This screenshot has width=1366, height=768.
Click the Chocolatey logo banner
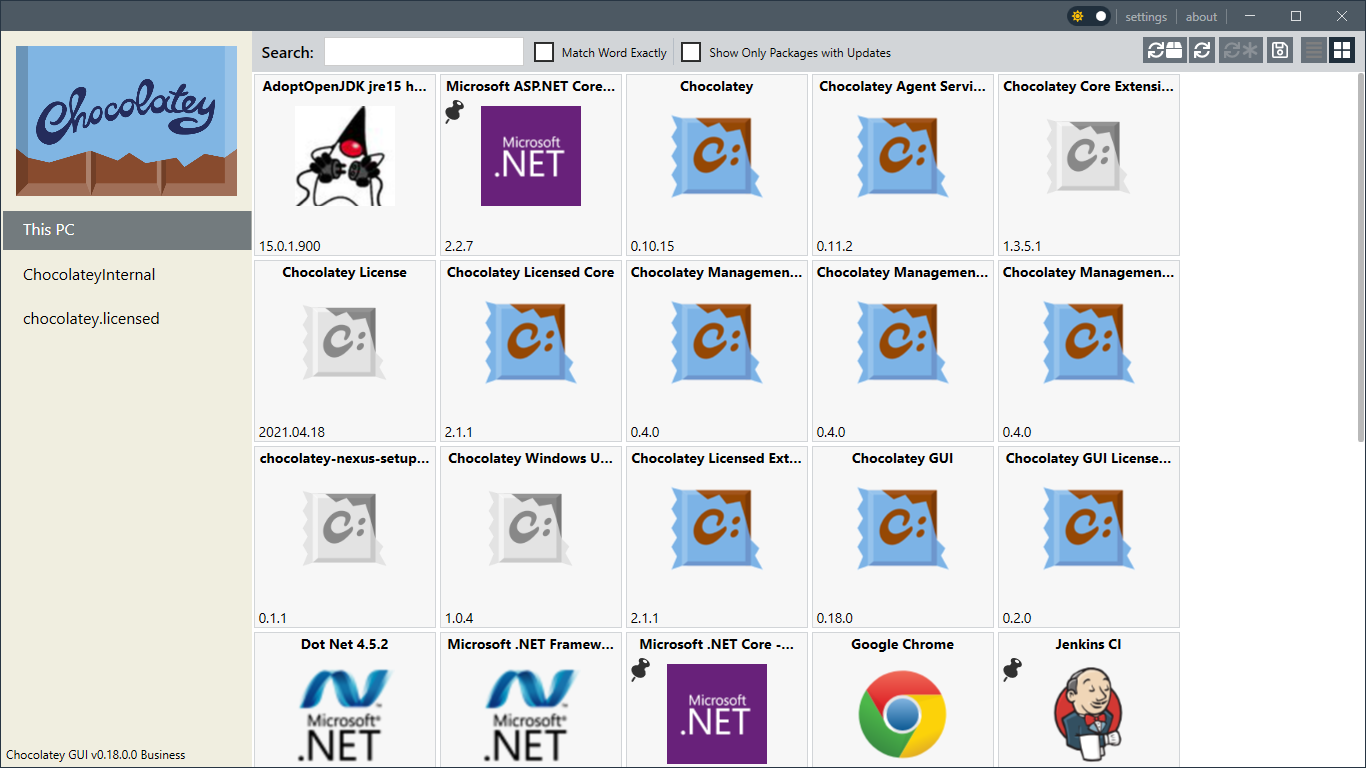[x=126, y=120]
